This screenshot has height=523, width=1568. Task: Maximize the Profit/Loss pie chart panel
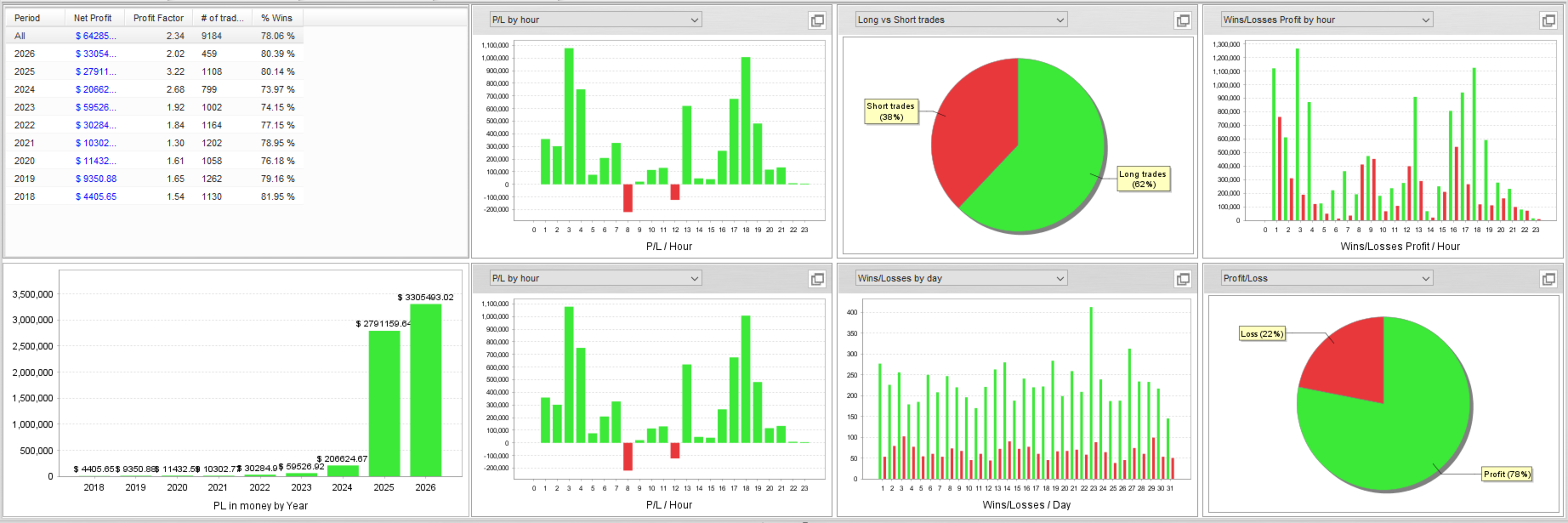(x=1548, y=279)
